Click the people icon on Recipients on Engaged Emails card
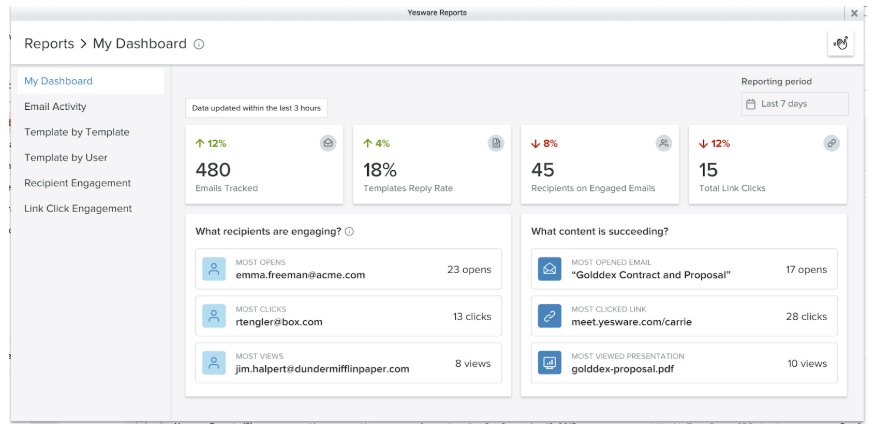 pos(663,143)
